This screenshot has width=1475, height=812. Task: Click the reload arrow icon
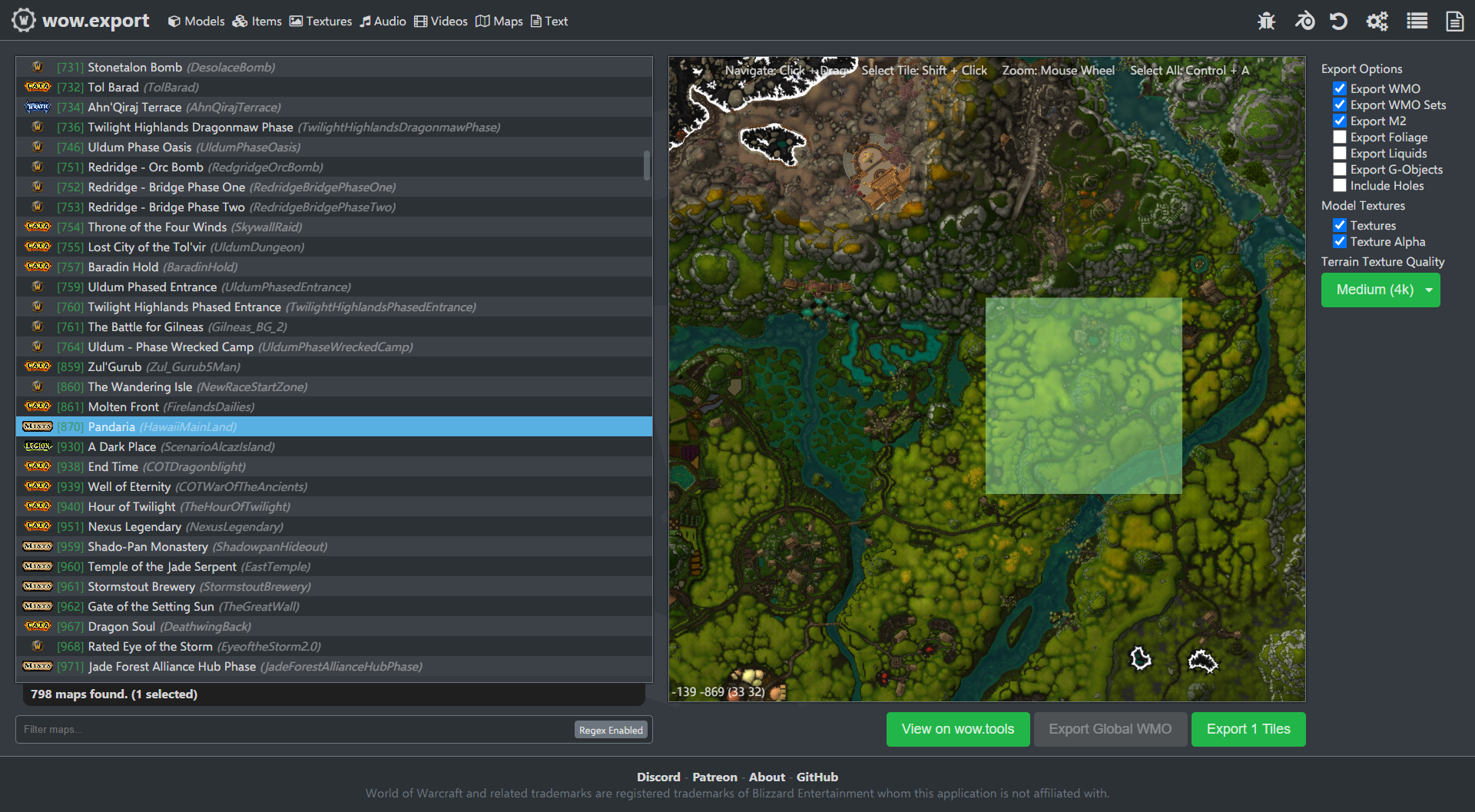click(1339, 21)
